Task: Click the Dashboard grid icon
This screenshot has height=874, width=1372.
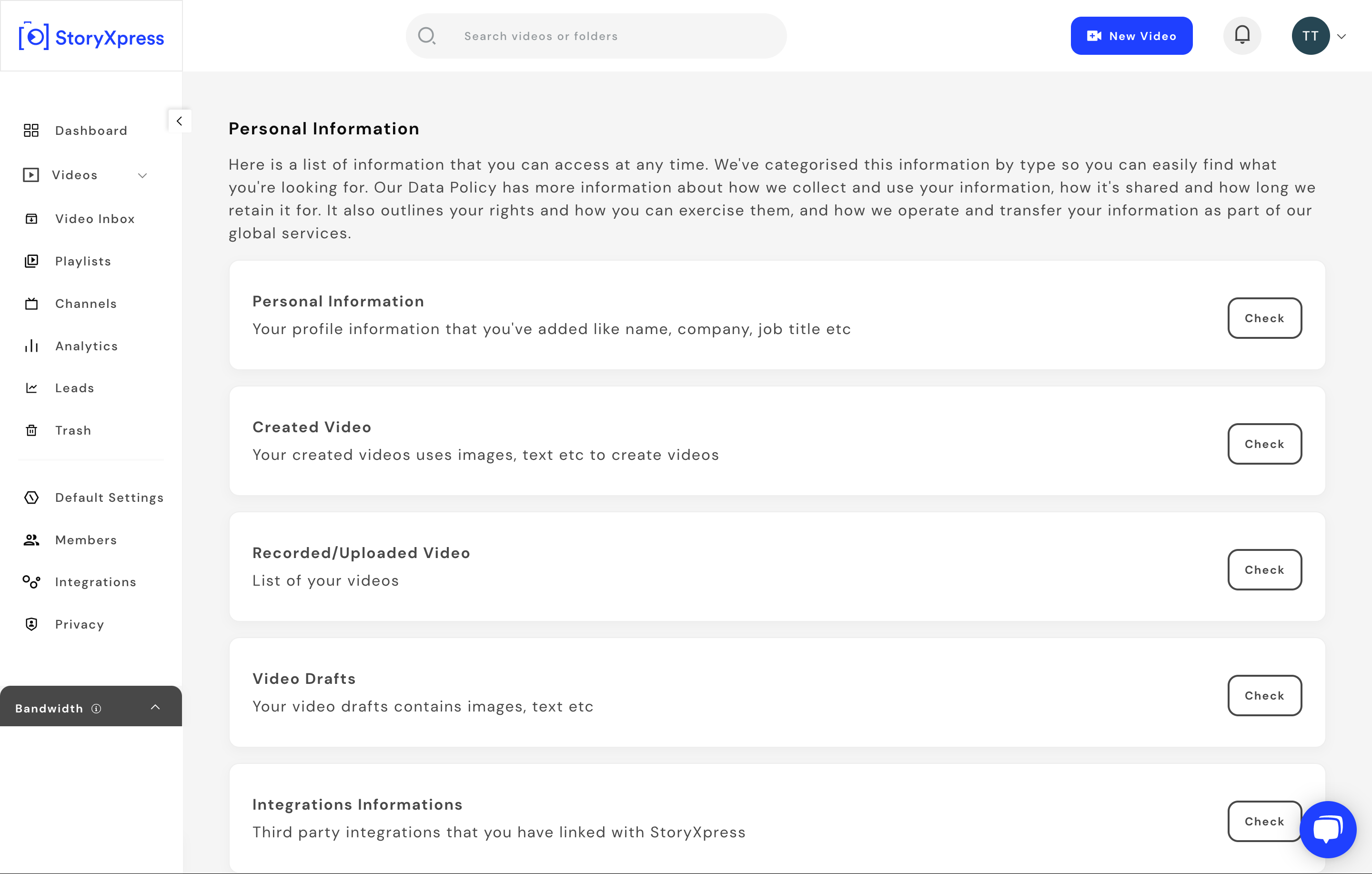Action: click(31, 131)
